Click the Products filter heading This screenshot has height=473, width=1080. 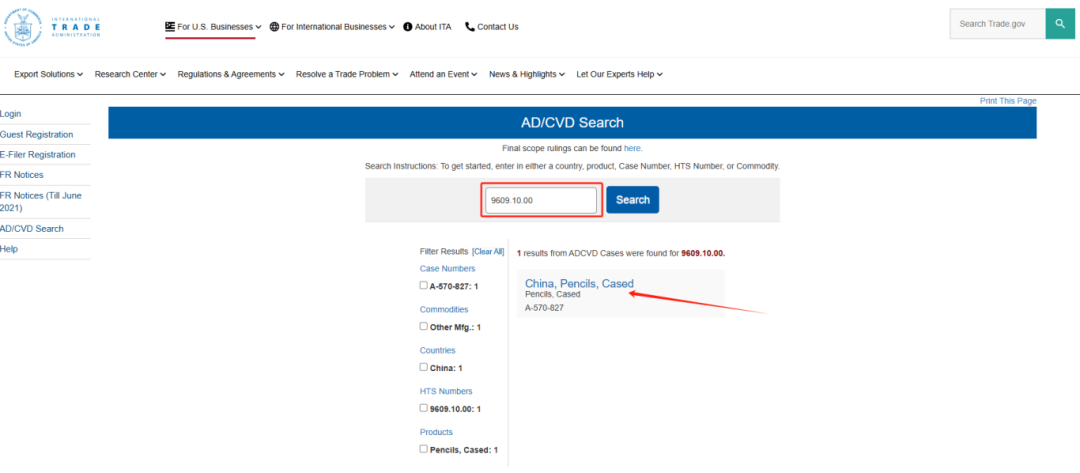pyautogui.click(x=436, y=432)
